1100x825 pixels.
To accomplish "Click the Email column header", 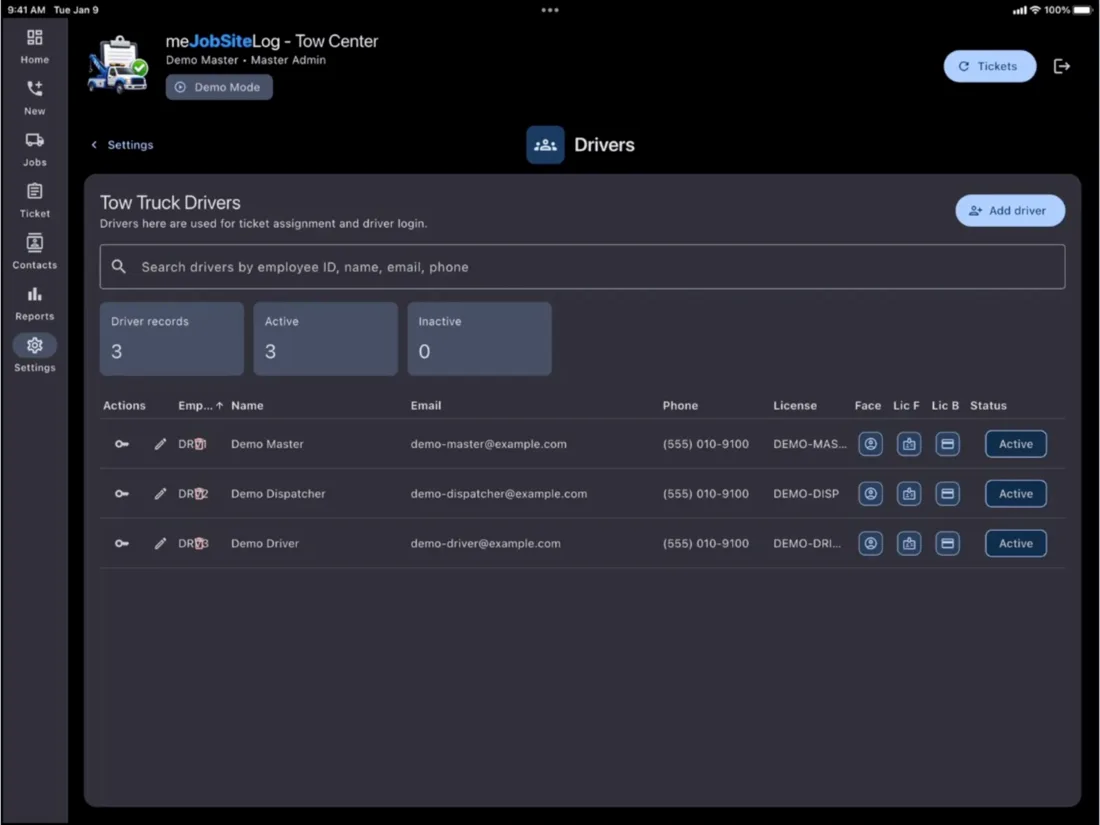I will point(426,405).
